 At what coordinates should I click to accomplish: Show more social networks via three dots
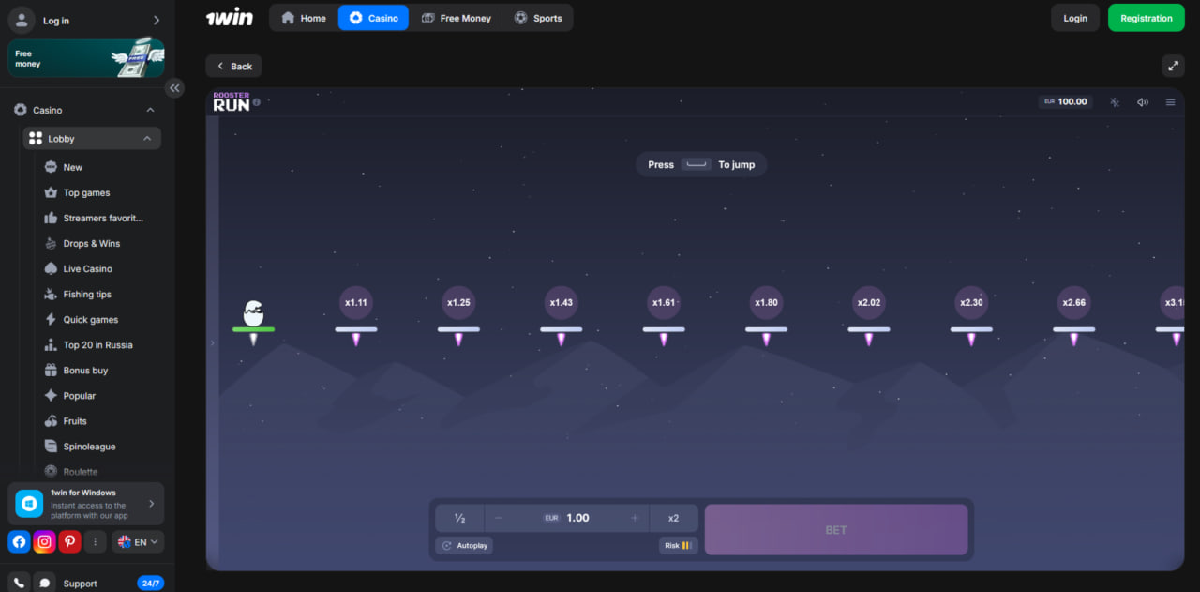pyautogui.click(x=95, y=541)
